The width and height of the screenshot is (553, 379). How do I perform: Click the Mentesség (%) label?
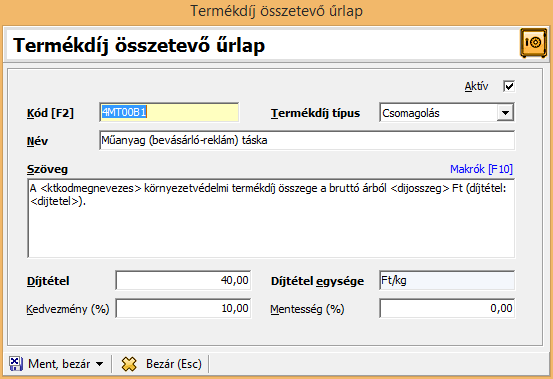(307, 309)
